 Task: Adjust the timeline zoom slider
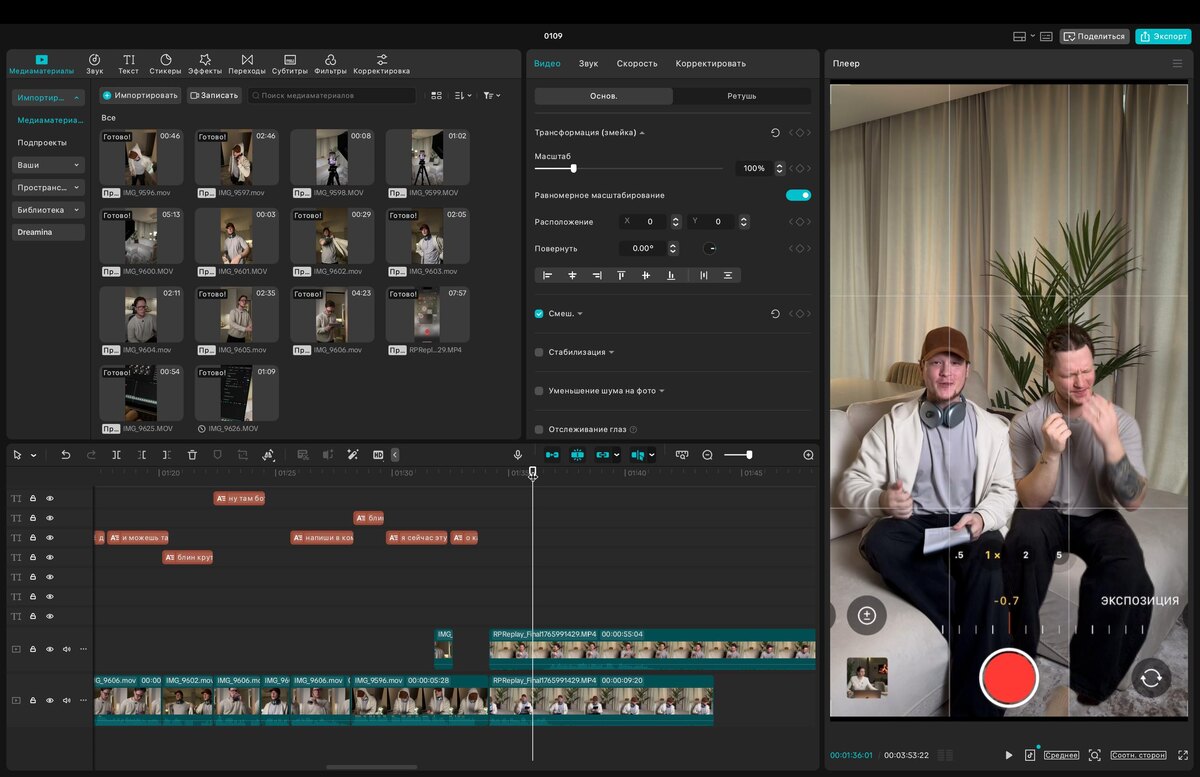739,455
